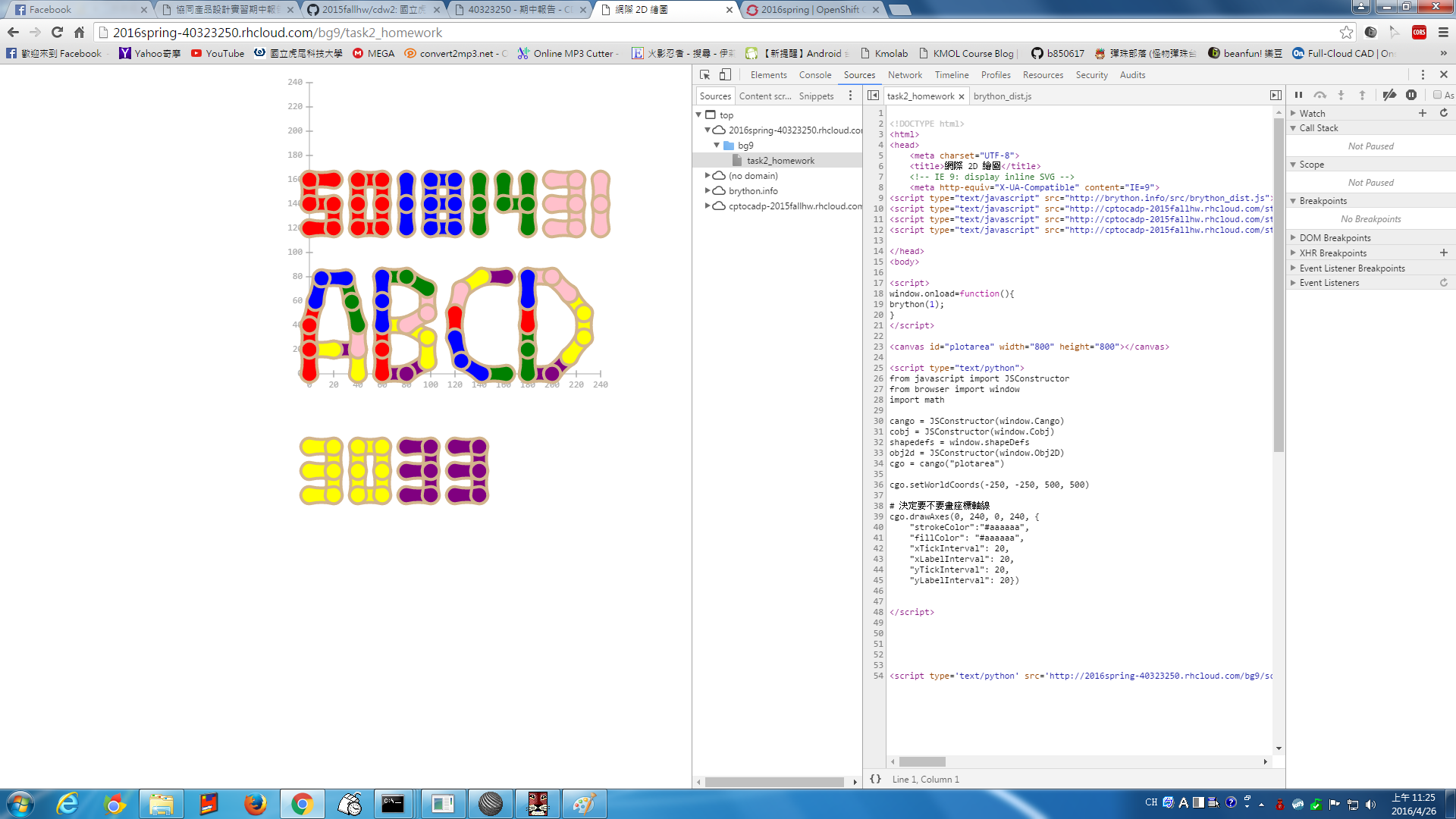Expand the brython.info node
Image resolution: width=1456 pixels, height=819 pixels.
point(708,190)
